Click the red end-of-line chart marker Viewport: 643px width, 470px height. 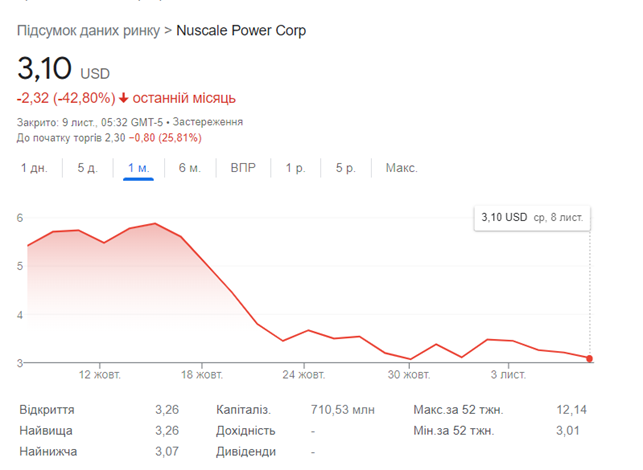(x=589, y=358)
